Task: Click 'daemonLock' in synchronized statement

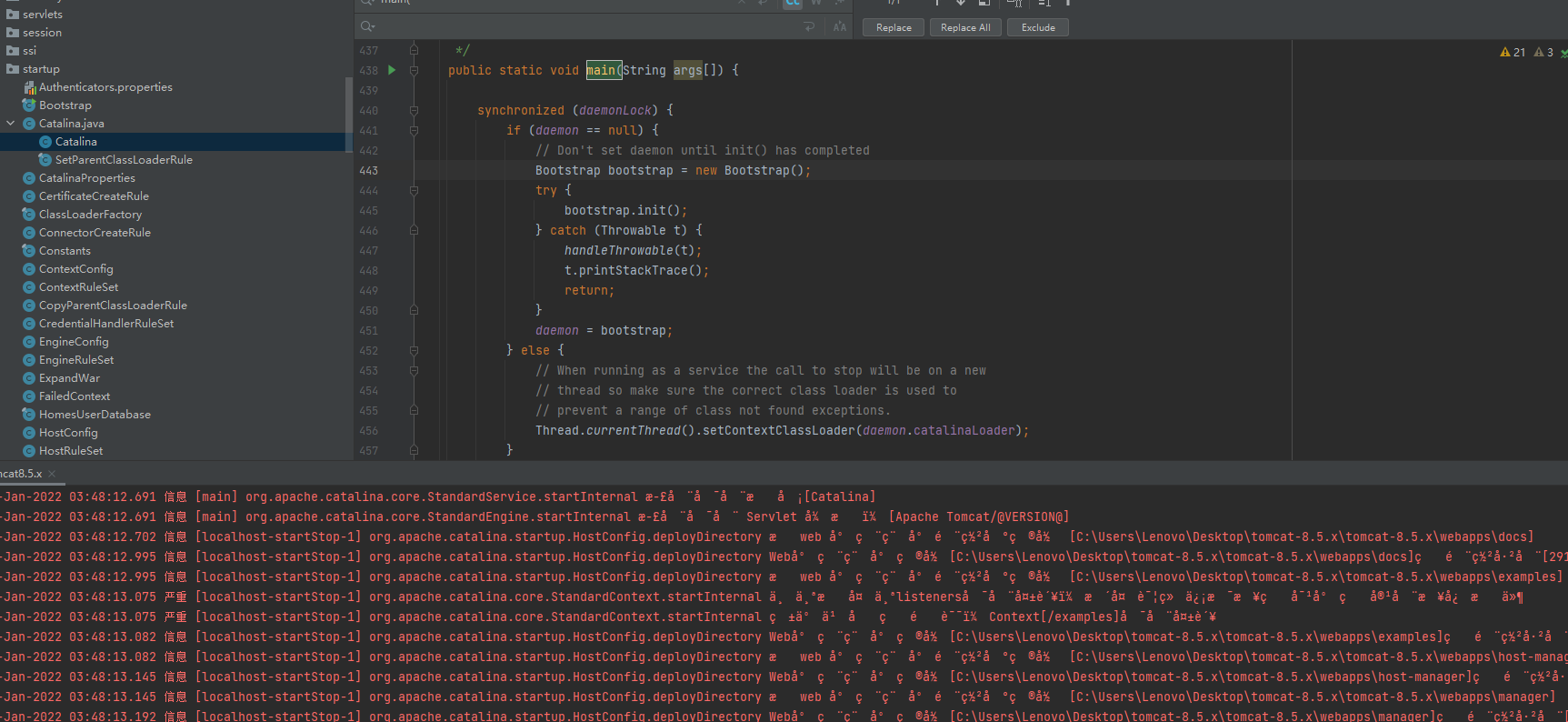Action: [x=615, y=110]
